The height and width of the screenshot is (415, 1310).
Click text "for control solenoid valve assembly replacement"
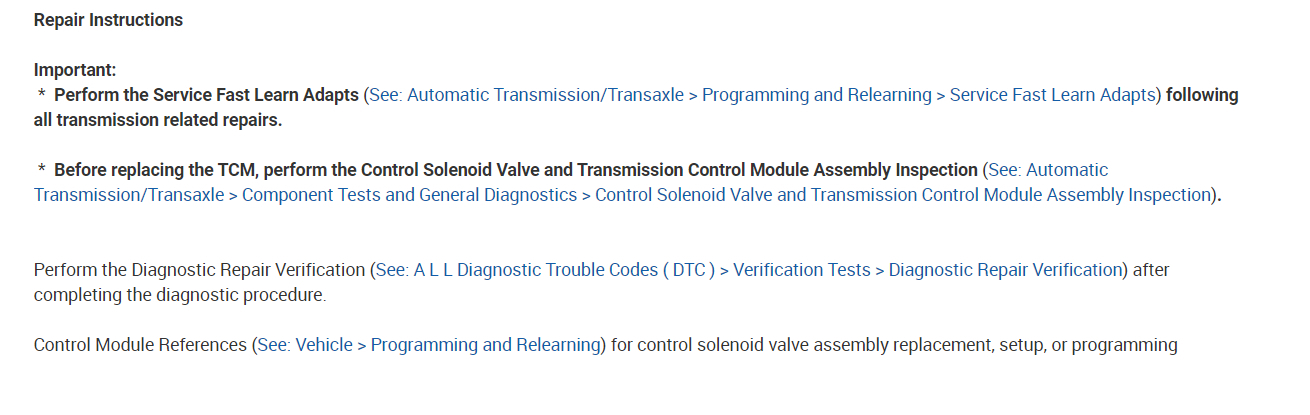(x=810, y=345)
